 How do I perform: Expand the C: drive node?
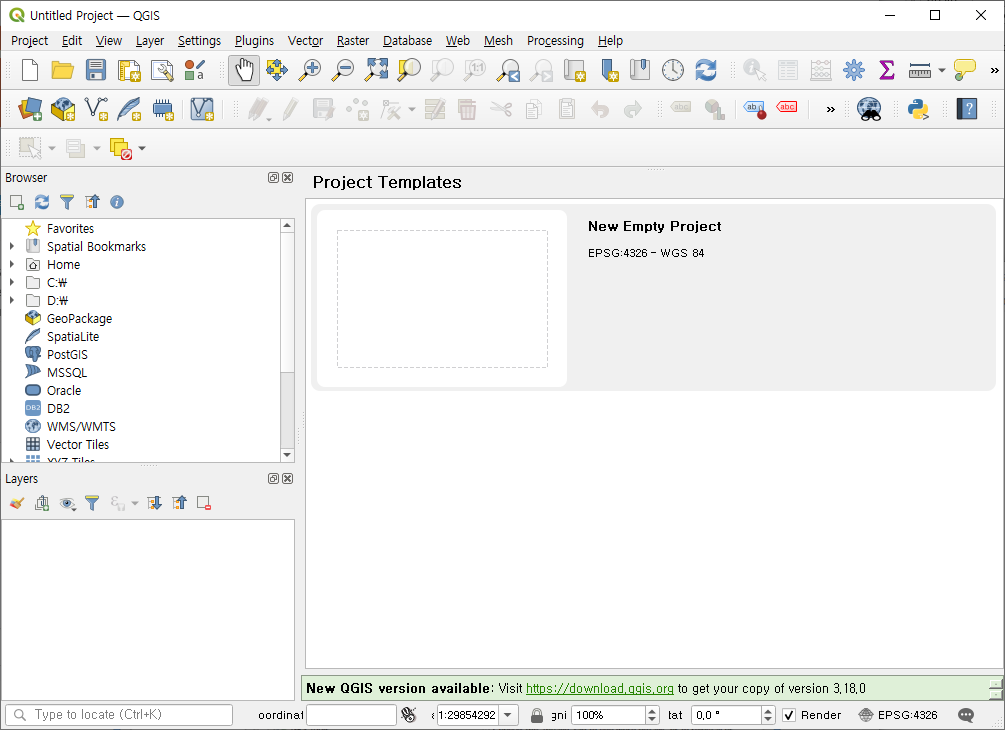pos(12,282)
